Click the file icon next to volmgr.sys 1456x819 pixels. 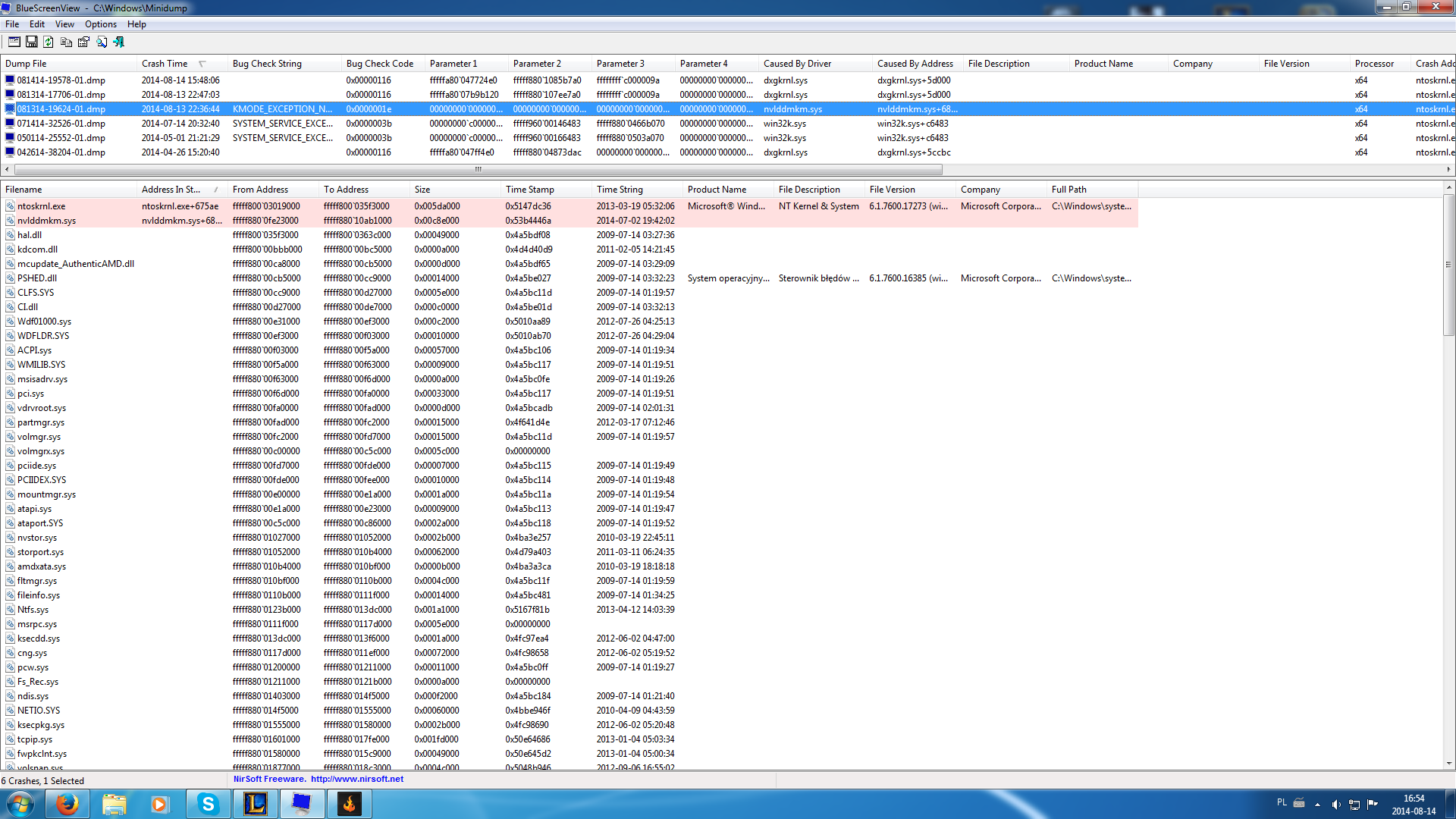[10, 437]
